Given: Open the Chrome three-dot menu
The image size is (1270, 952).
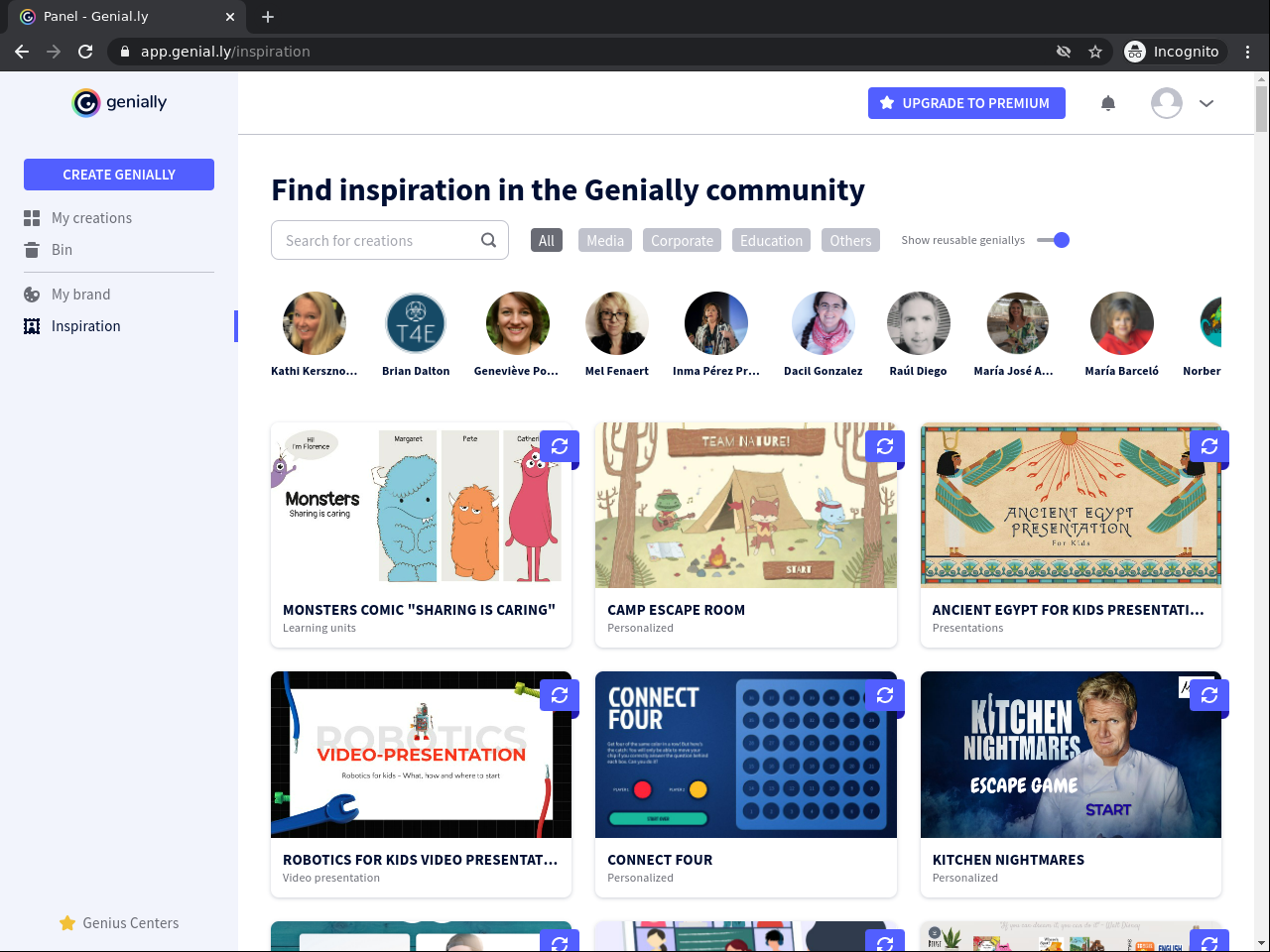Looking at the screenshot, I should point(1248,52).
